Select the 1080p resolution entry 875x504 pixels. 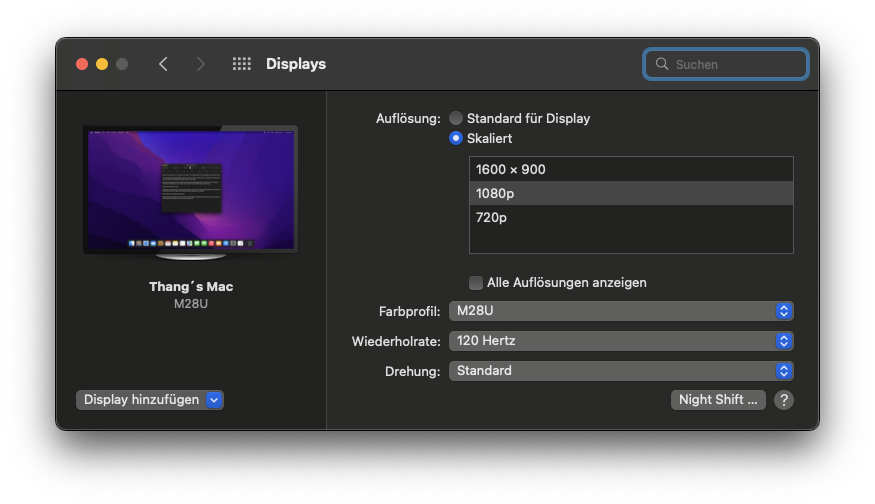tap(631, 194)
